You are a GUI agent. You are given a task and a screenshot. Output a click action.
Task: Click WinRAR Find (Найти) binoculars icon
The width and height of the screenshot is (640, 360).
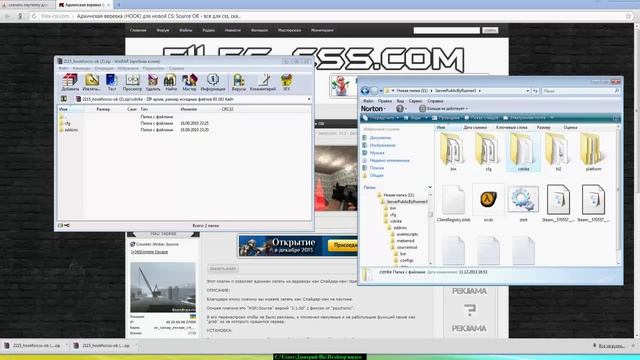tap(170, 82)
